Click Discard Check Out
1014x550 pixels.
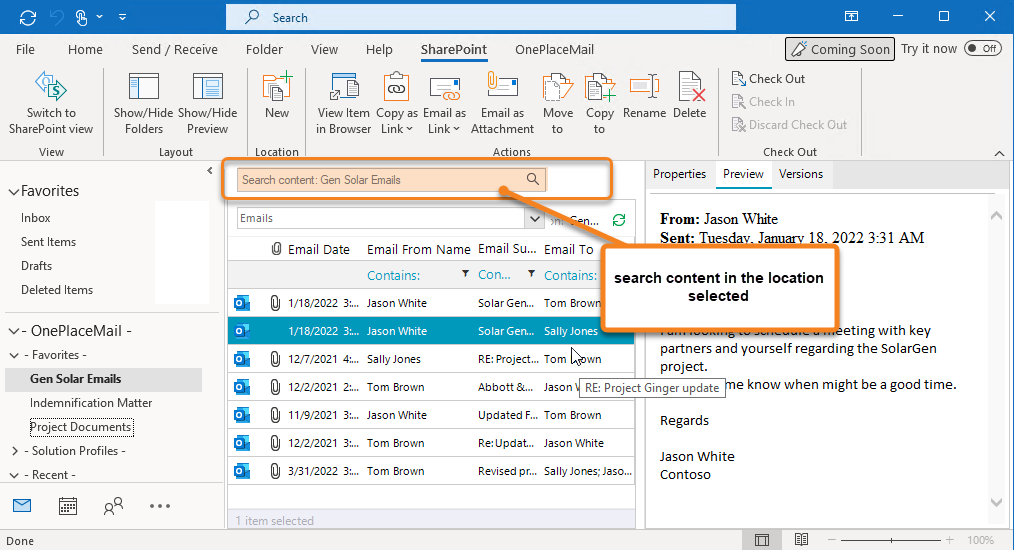(x=789, y=125)
